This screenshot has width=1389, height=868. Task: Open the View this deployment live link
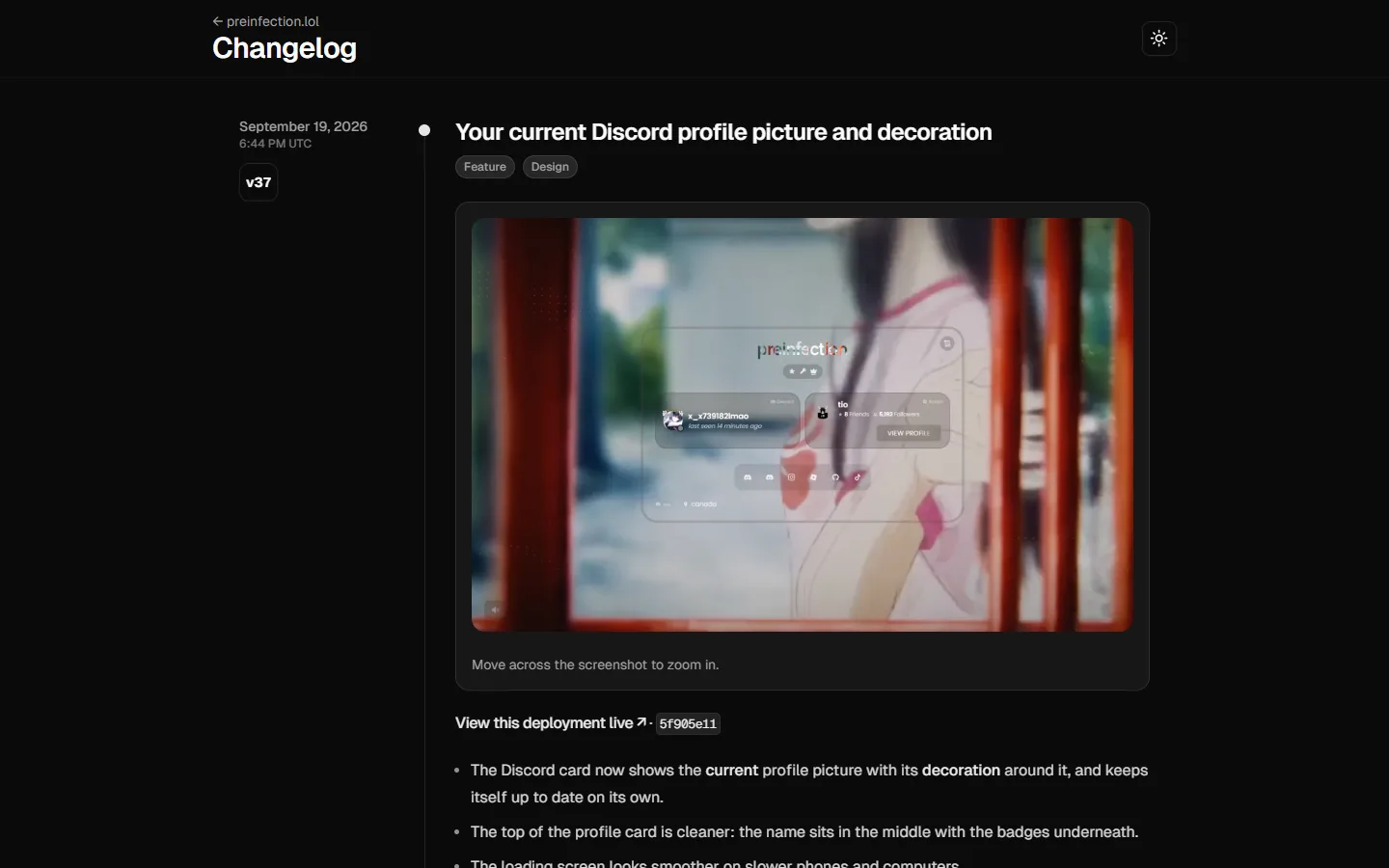coord(544,723)
